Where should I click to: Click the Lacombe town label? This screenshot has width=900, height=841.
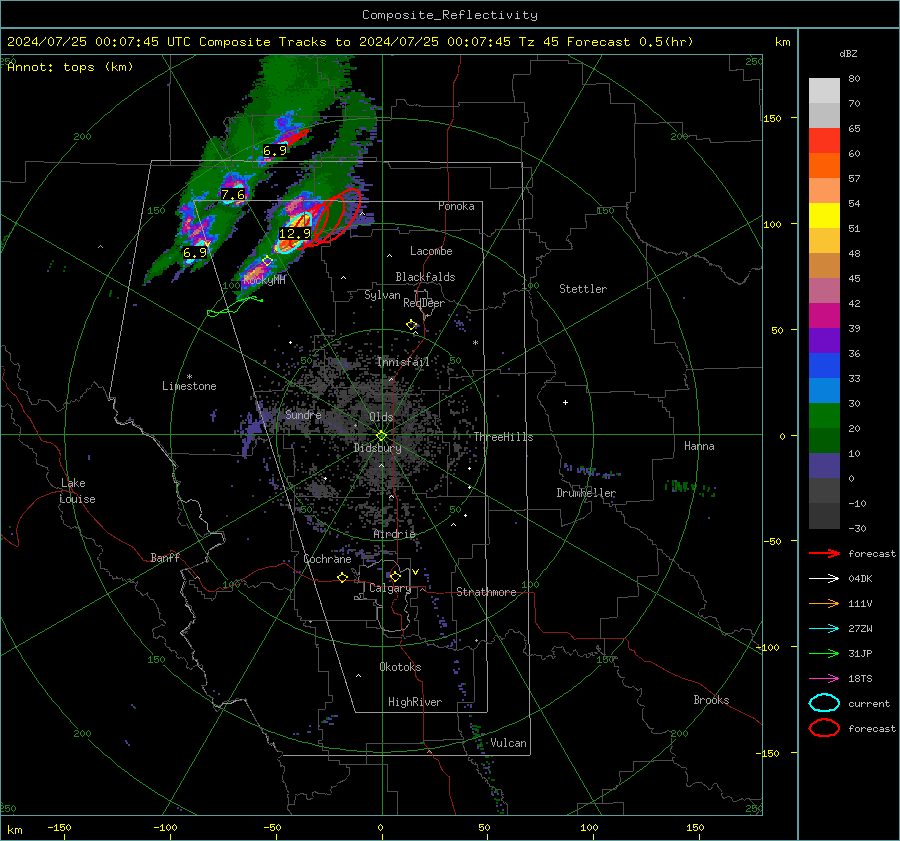(x=431, y=251)
